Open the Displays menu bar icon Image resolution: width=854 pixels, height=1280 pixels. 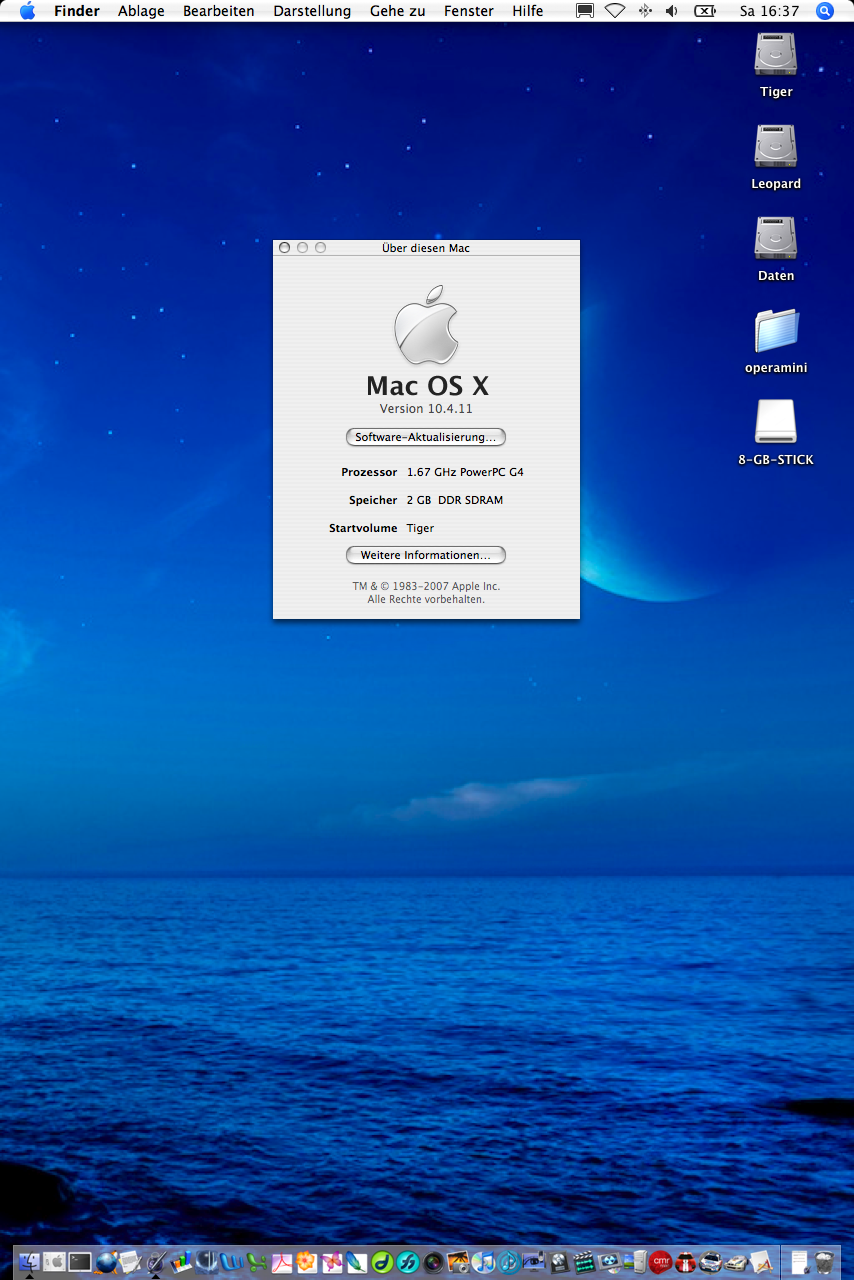(585, 11)
